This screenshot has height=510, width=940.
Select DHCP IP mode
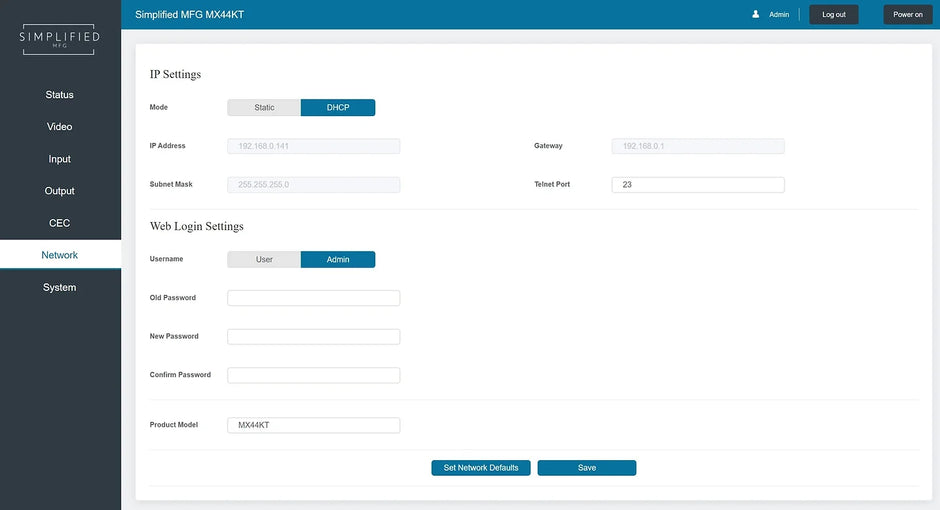[338, 107]
